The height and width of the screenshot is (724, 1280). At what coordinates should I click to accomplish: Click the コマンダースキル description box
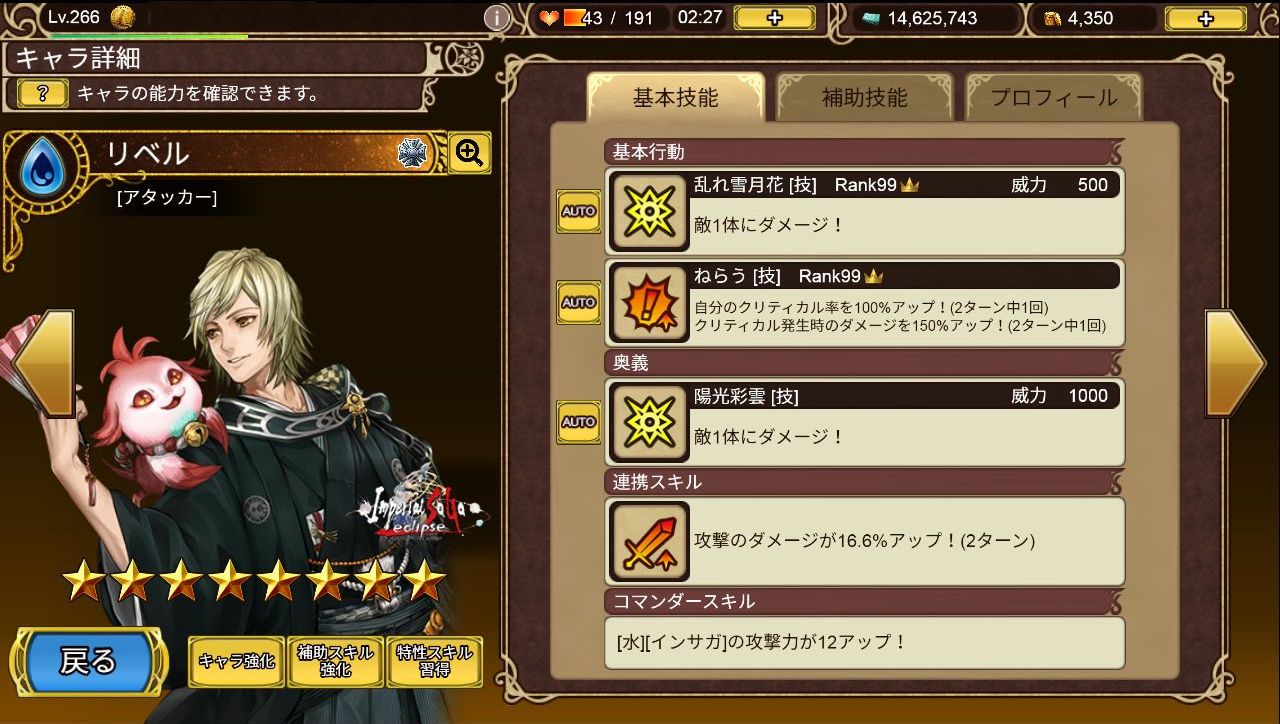pyautogui.click(x=865, y=642)
